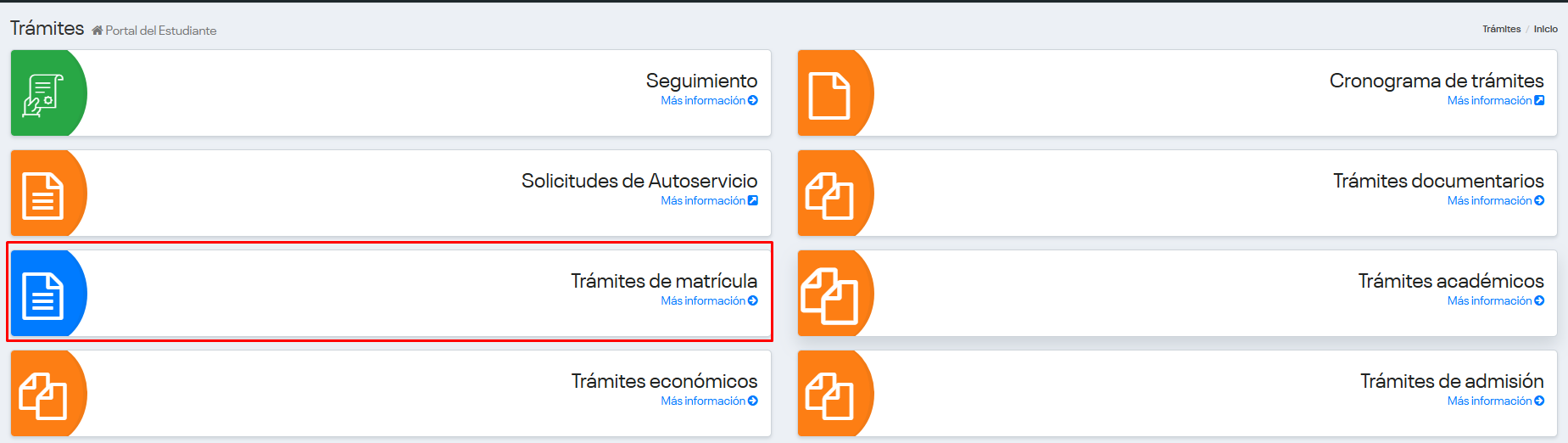Click the Solicitudes de Autoservicio document icon
Image resolution: width=1568 pixels, height=443 pixels.
click(x=42, y=195)
